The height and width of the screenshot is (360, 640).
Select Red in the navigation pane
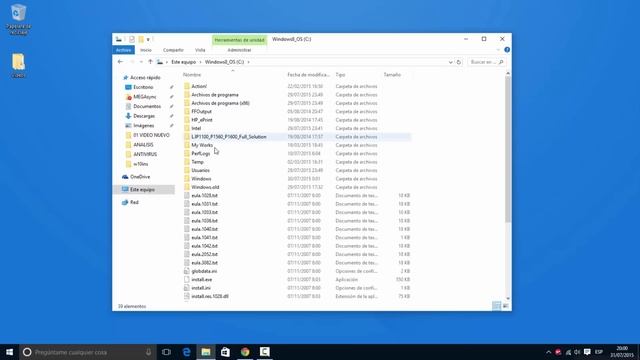134,202
